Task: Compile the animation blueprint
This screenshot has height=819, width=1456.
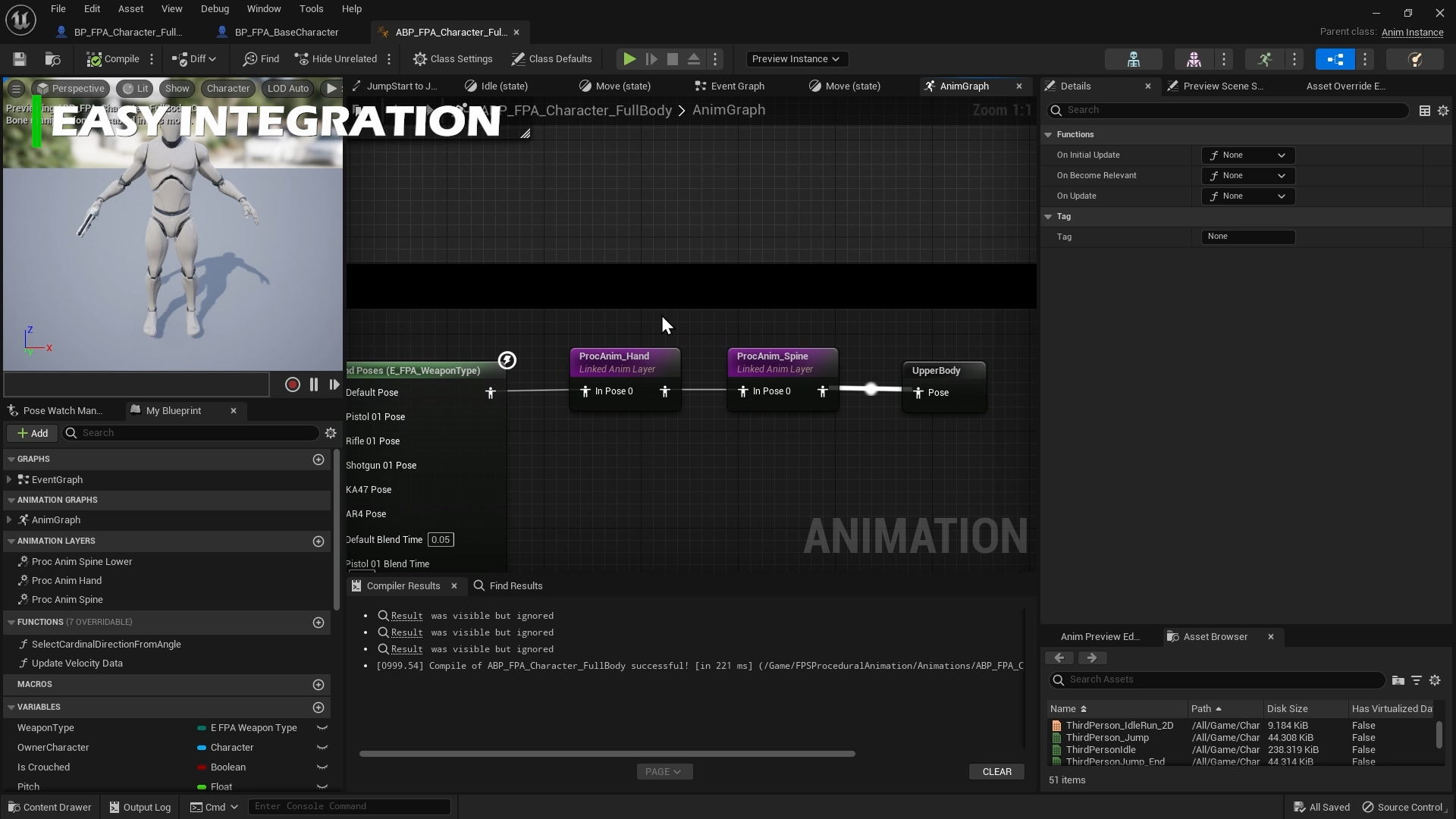Action: click(x=114, y=58)
